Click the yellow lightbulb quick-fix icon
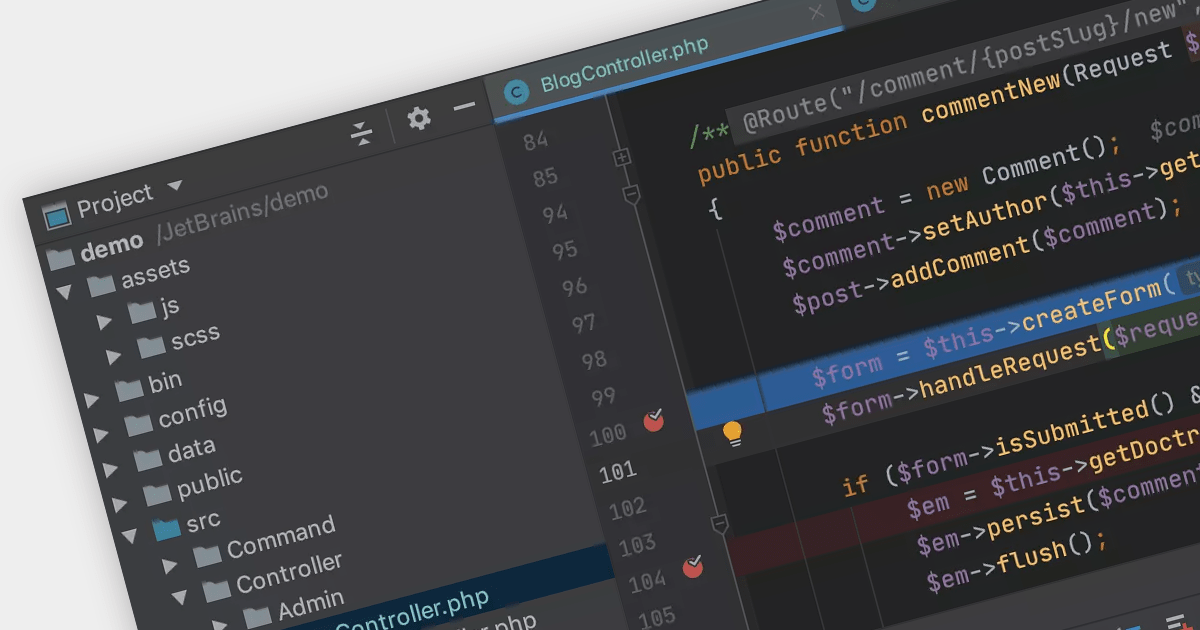The height and width of the screenshot is (630, 1200). 733,433
